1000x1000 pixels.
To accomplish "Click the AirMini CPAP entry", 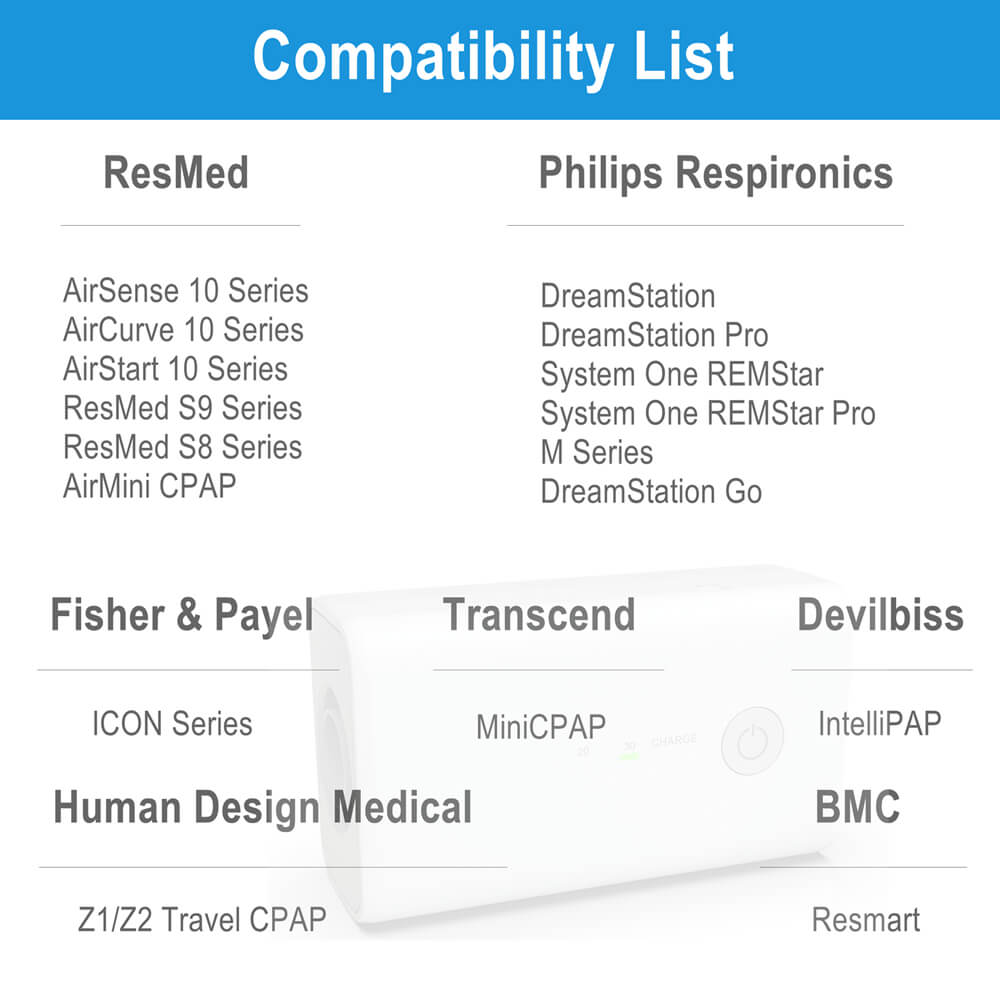I will 149,486.
